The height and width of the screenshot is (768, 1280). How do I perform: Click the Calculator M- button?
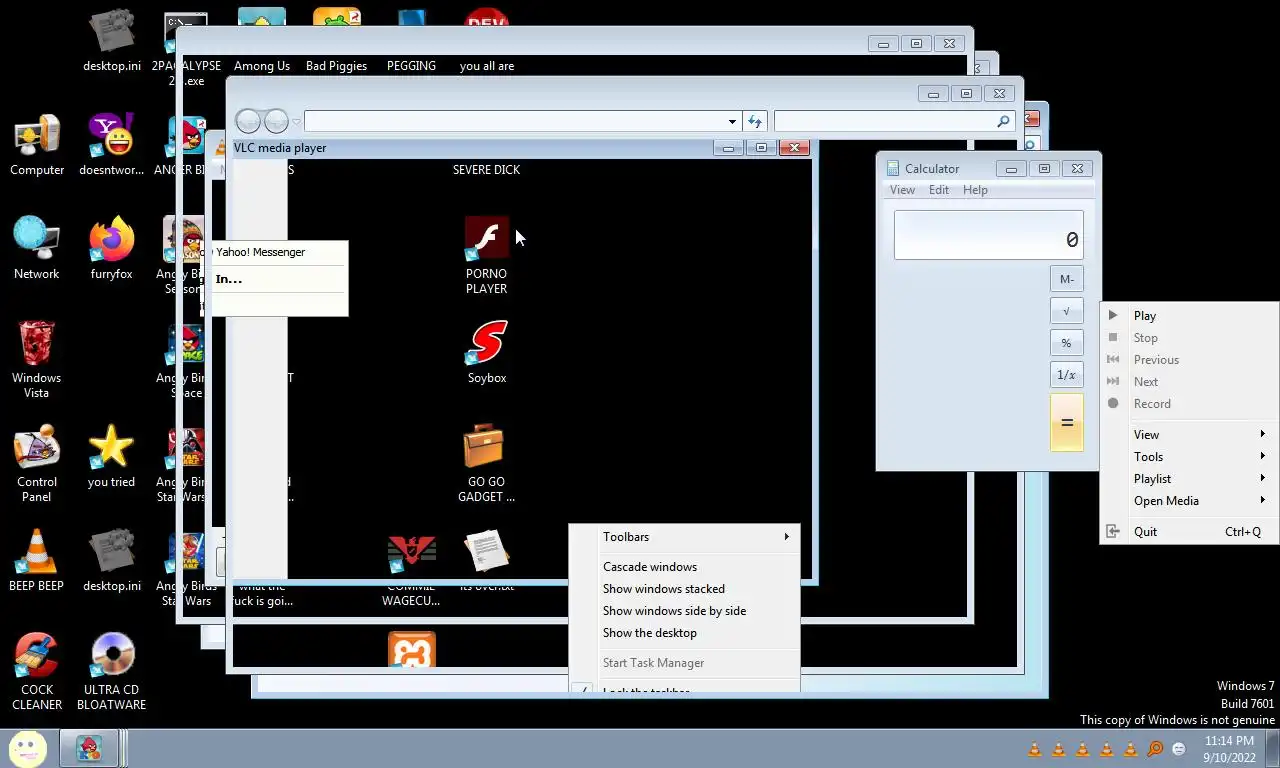(1067, 279)
